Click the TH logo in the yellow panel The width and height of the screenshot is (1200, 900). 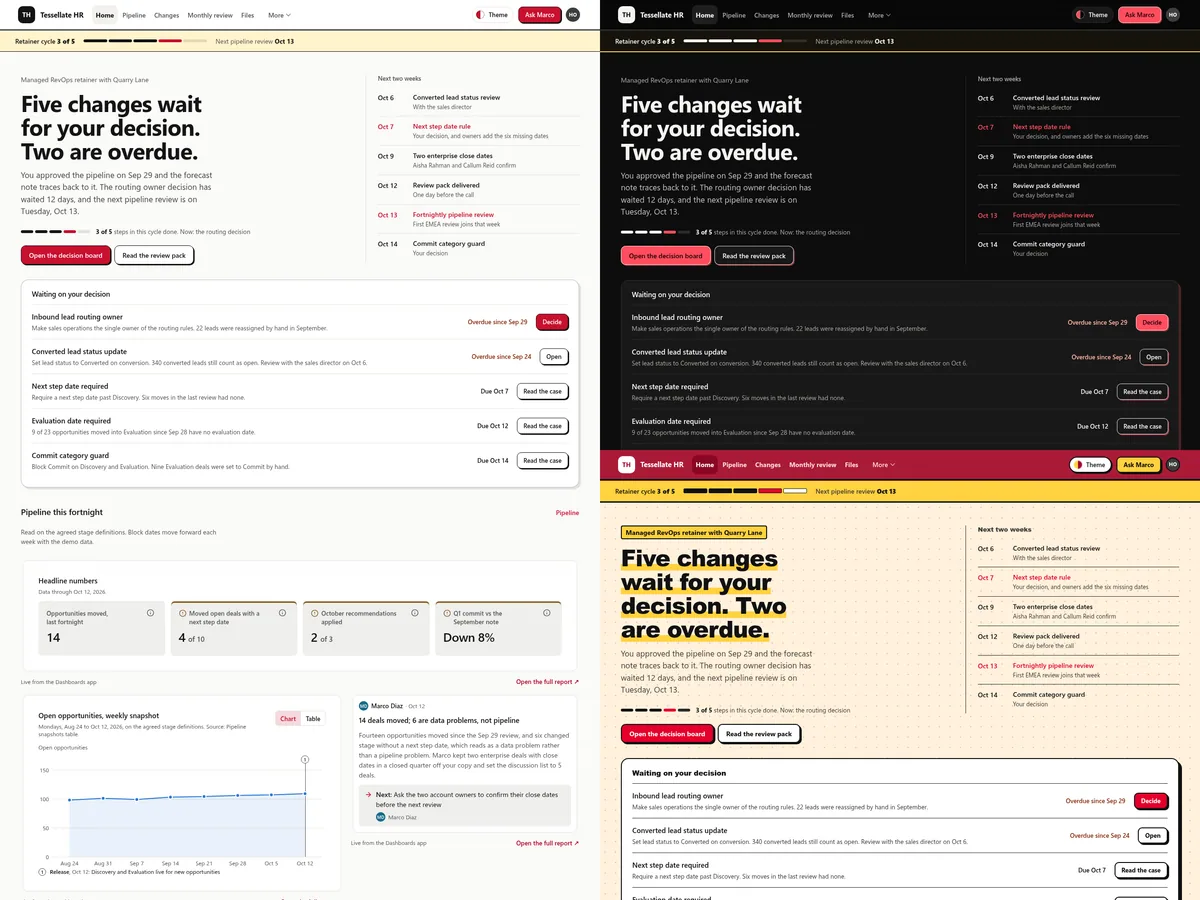point(626,465)
